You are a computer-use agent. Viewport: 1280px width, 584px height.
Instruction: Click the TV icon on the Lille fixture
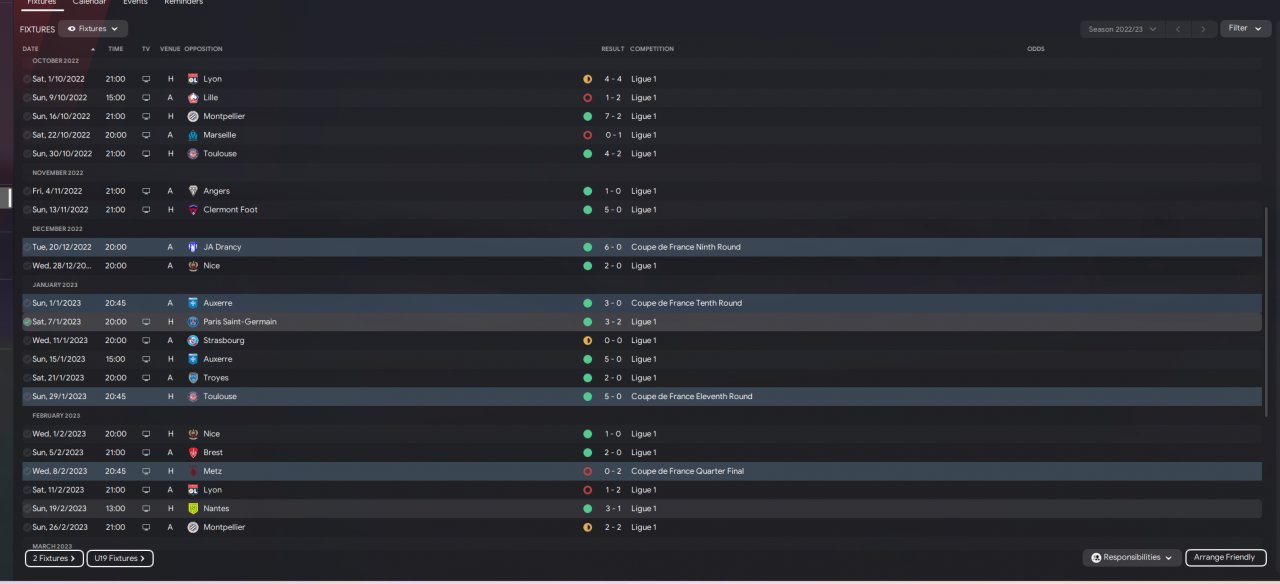coord(146,98)
